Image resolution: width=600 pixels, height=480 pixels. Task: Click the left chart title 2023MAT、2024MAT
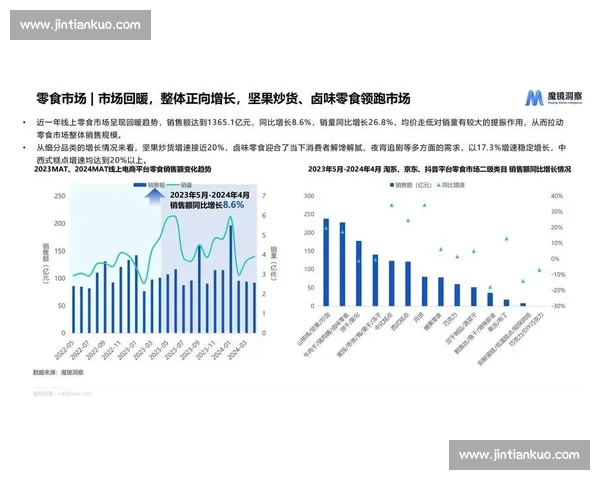(122, 169)
